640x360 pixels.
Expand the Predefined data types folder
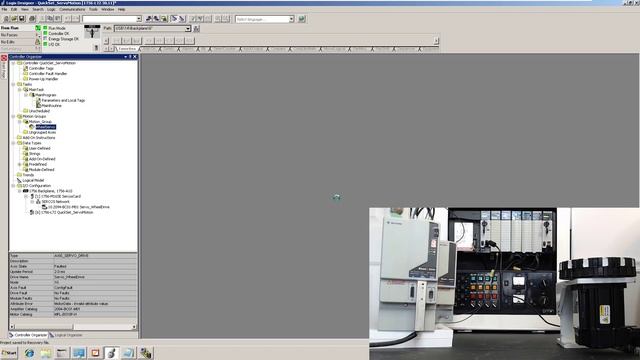20,164
